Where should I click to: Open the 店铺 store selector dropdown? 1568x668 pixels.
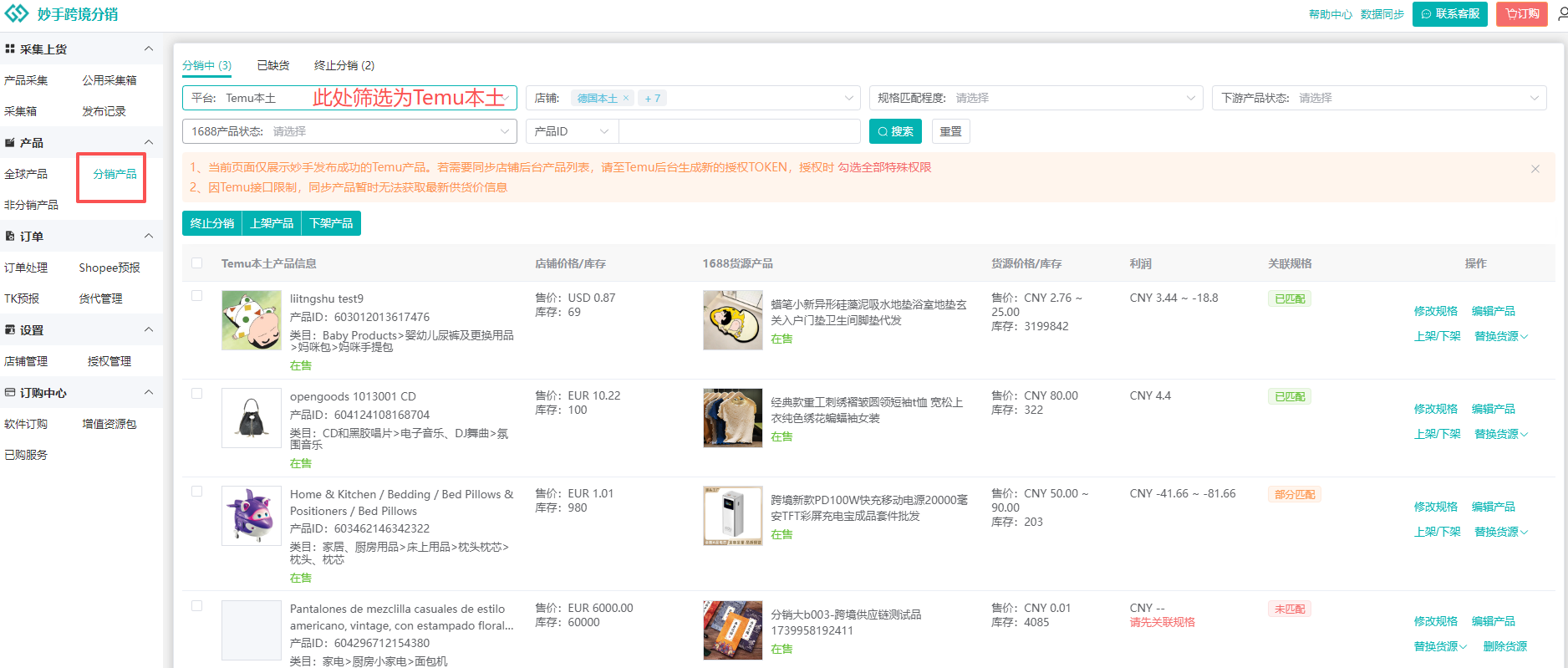pyautogui.click(x=693, y=98)
